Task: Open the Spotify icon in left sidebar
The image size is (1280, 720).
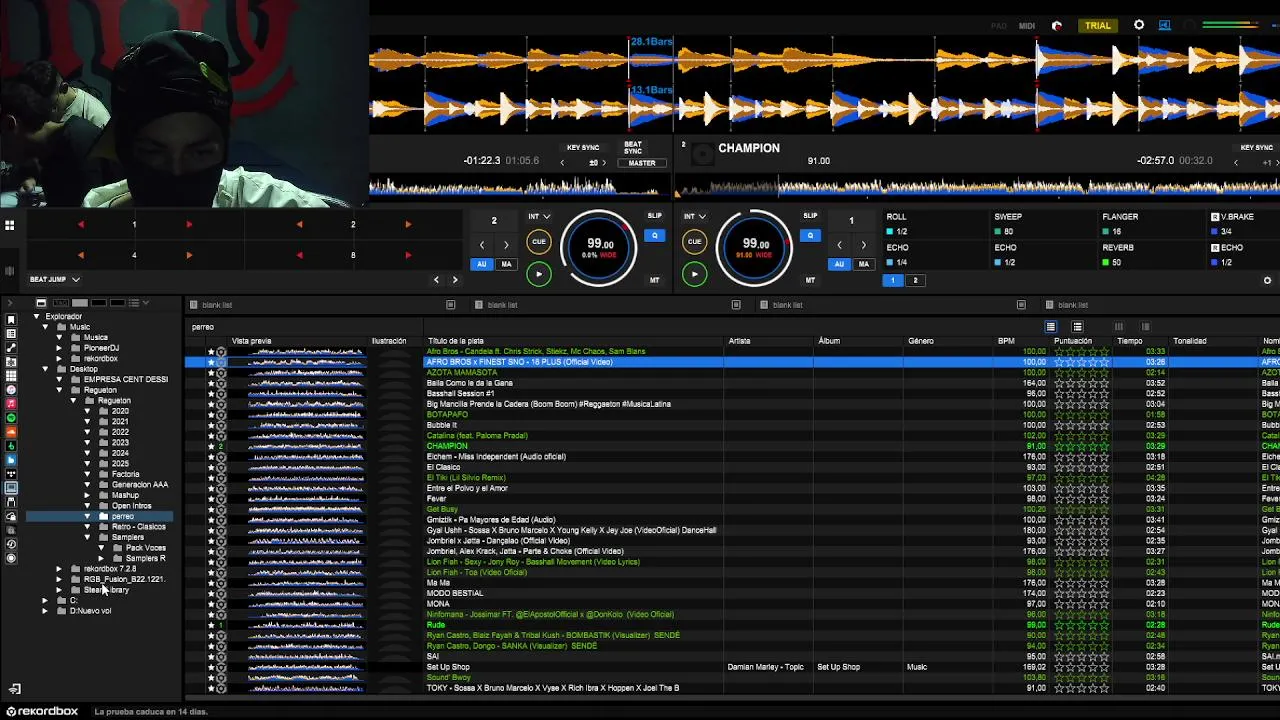Action: click(11, 417)
